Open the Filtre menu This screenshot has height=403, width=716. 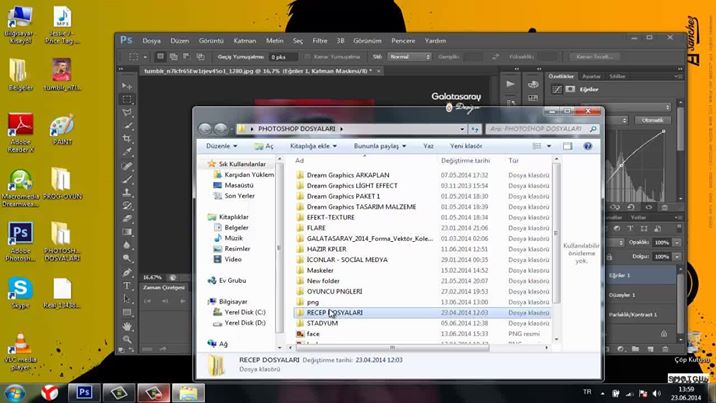[x=320, y=41]
